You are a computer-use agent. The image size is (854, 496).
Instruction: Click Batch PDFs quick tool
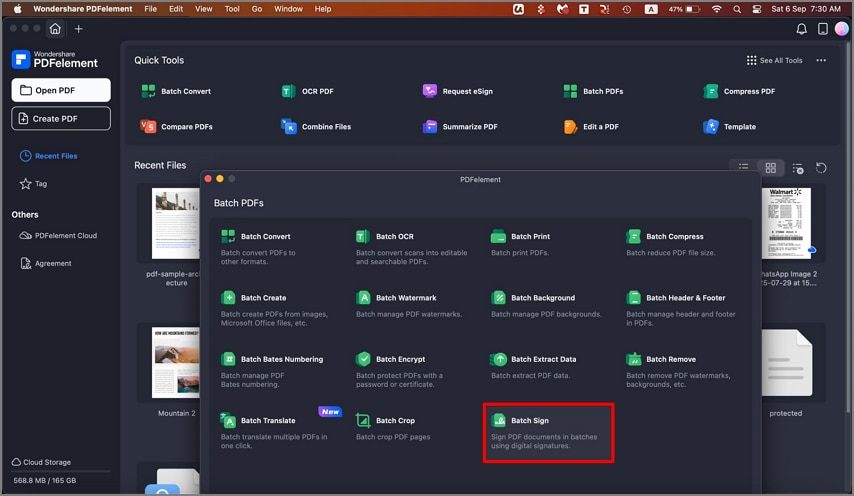pos(593,91)
